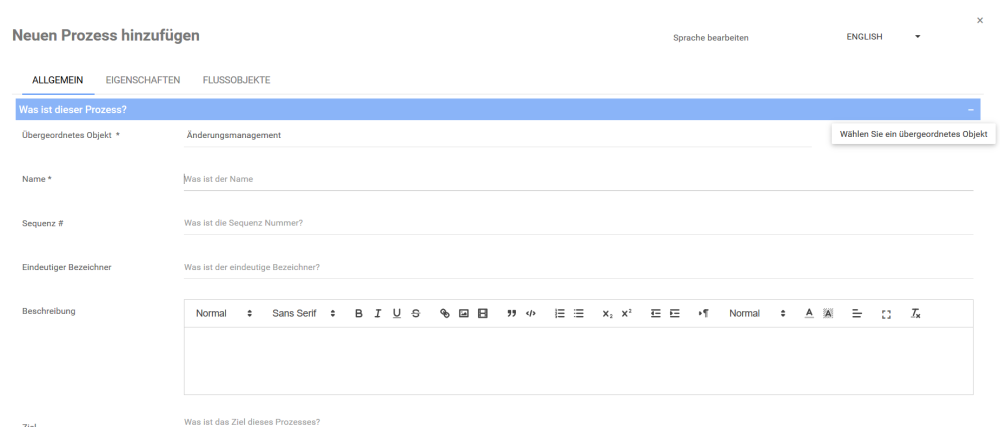Open the text alignment options
Viewport: 1000px width, 427px height.
(x=857, y=314)
